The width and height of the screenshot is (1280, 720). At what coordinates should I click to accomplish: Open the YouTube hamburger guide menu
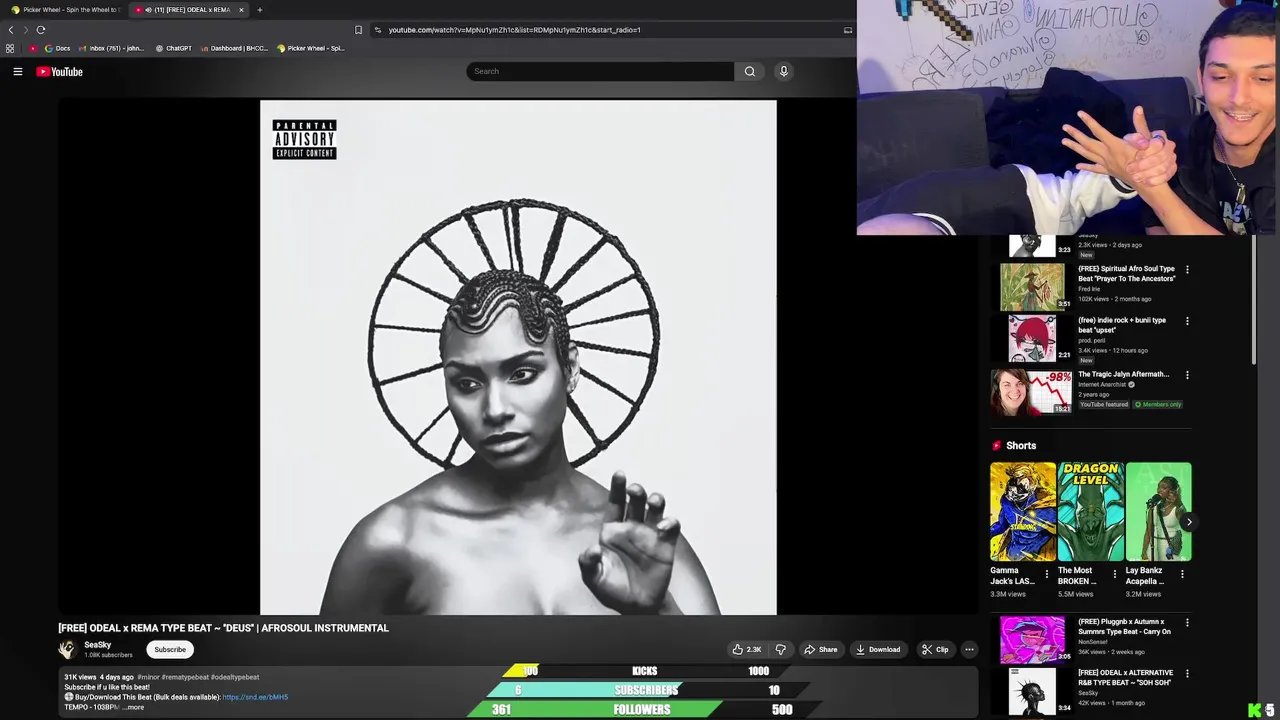click(x=17, y=71)
